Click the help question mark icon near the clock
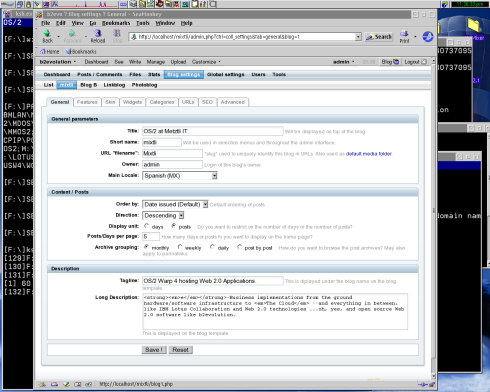This screenshot has height=392, width=490. click(x=444, y=4)
